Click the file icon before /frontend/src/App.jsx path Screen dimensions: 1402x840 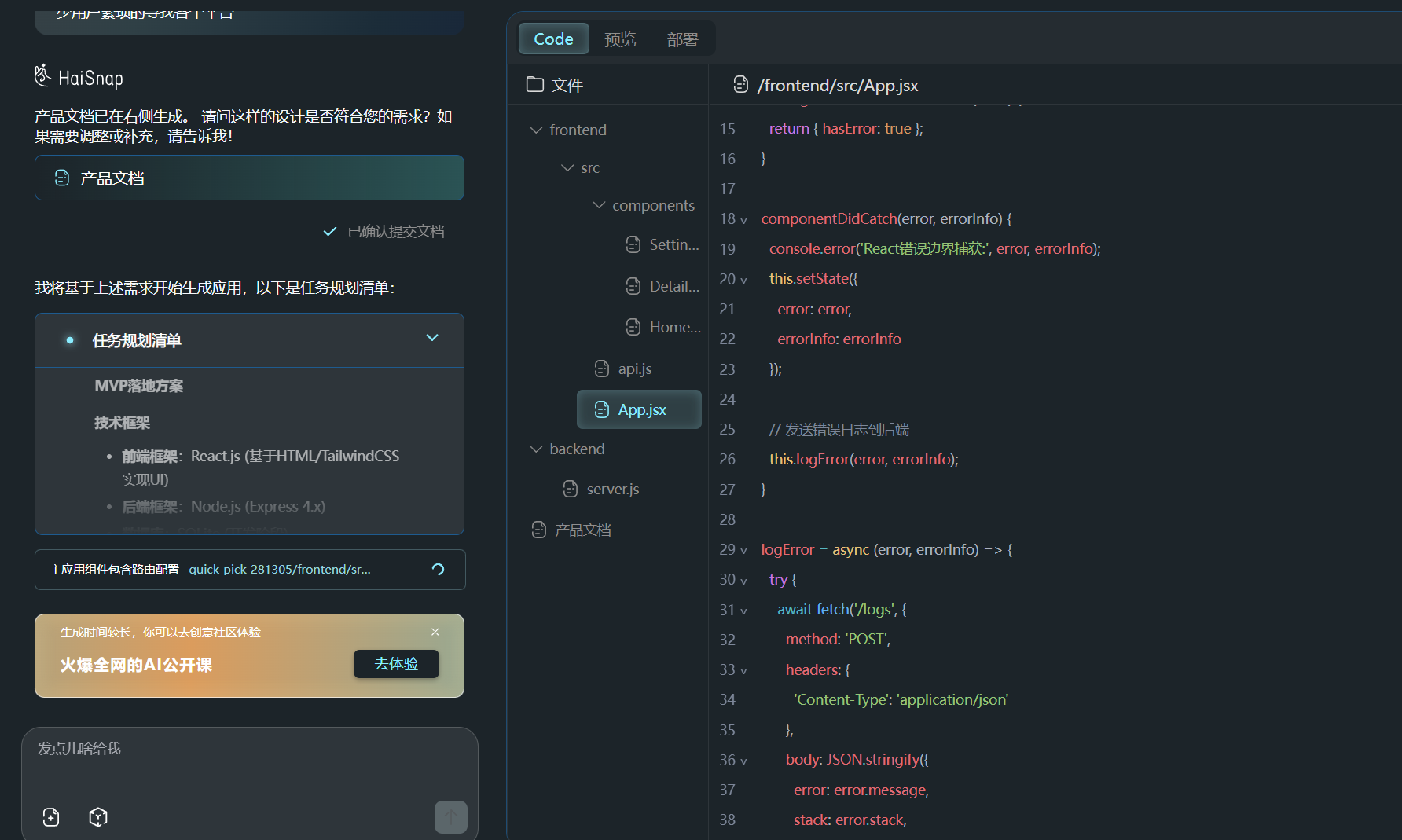pos(740,84)
